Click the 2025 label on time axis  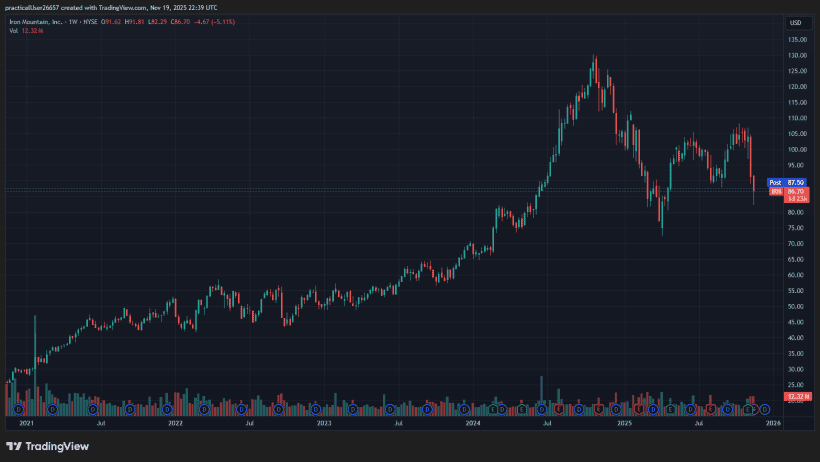[624, 424]
